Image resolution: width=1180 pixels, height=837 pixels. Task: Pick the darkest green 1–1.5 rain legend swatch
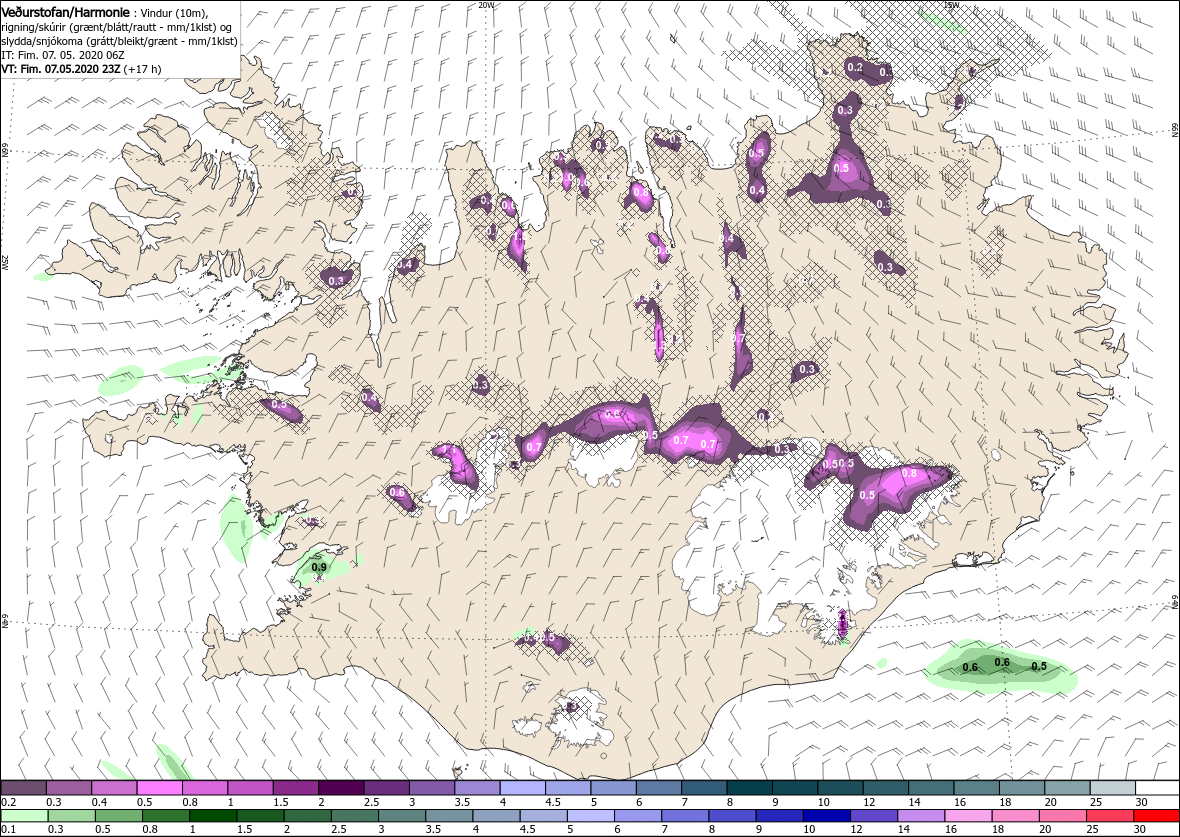(x=213, y=817)
